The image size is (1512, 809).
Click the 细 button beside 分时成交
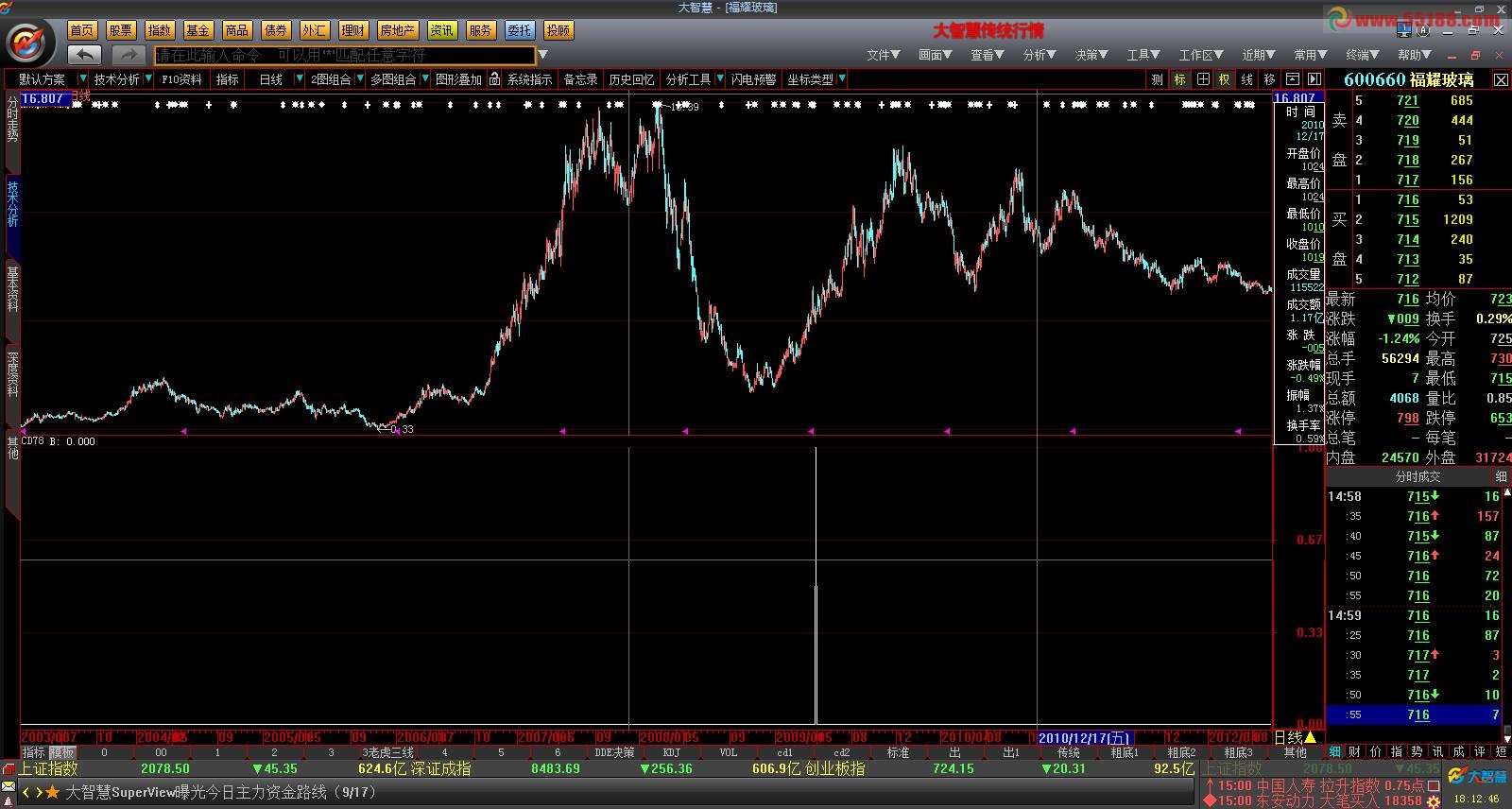click(1501, 477)
